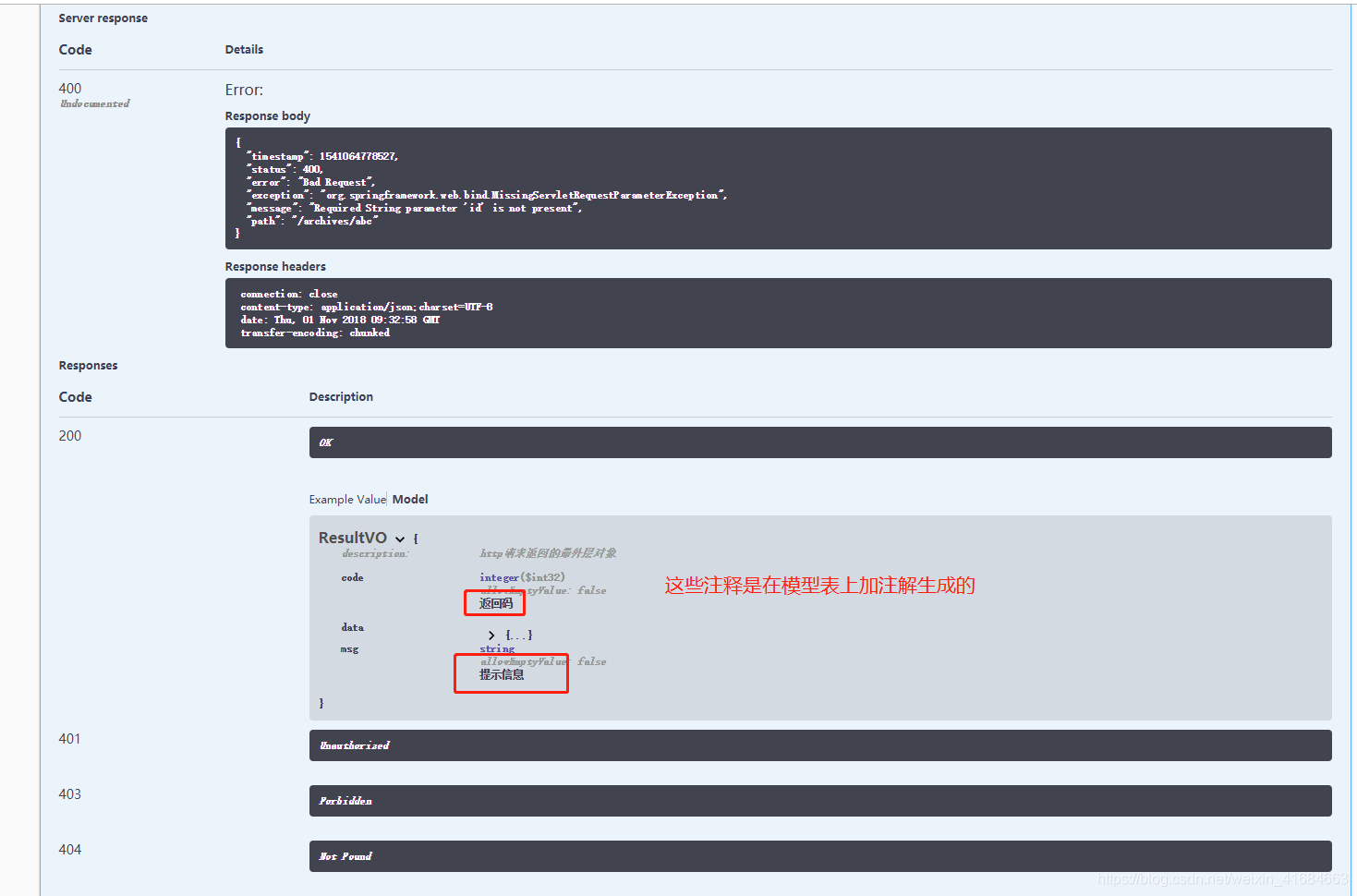Click the data field name in model
This screenshot has width=1357, height=896.
pos(352,628)
